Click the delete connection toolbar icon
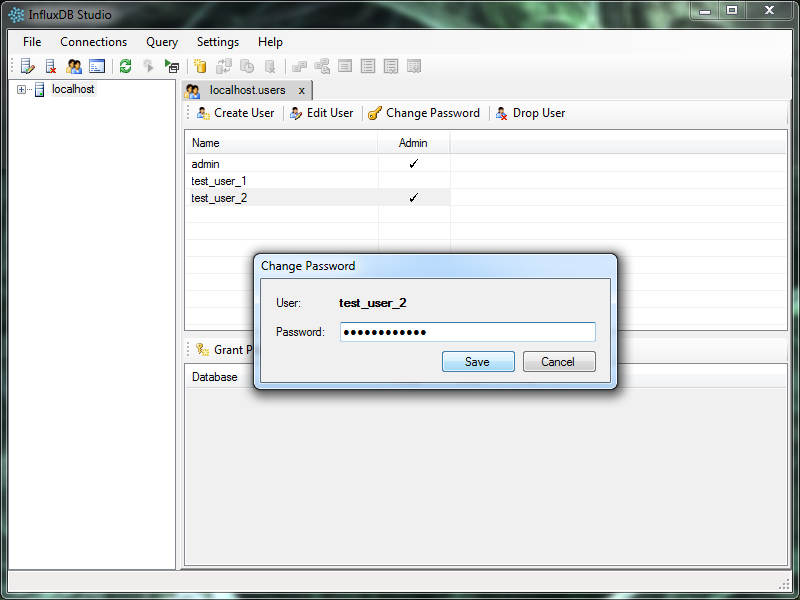 51,67
